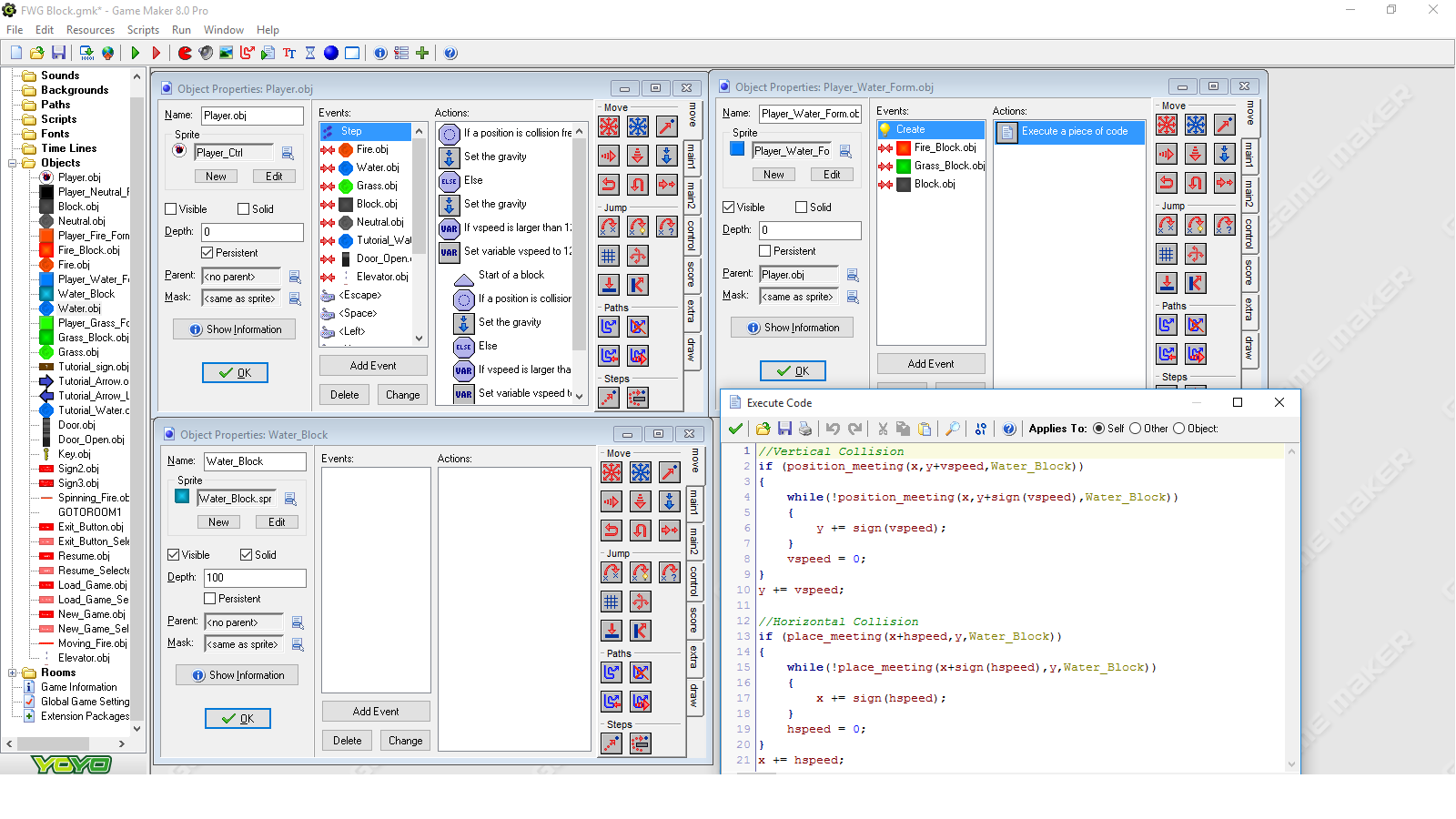
Task: Run the game with green play icon
Action: pos(135,53)
